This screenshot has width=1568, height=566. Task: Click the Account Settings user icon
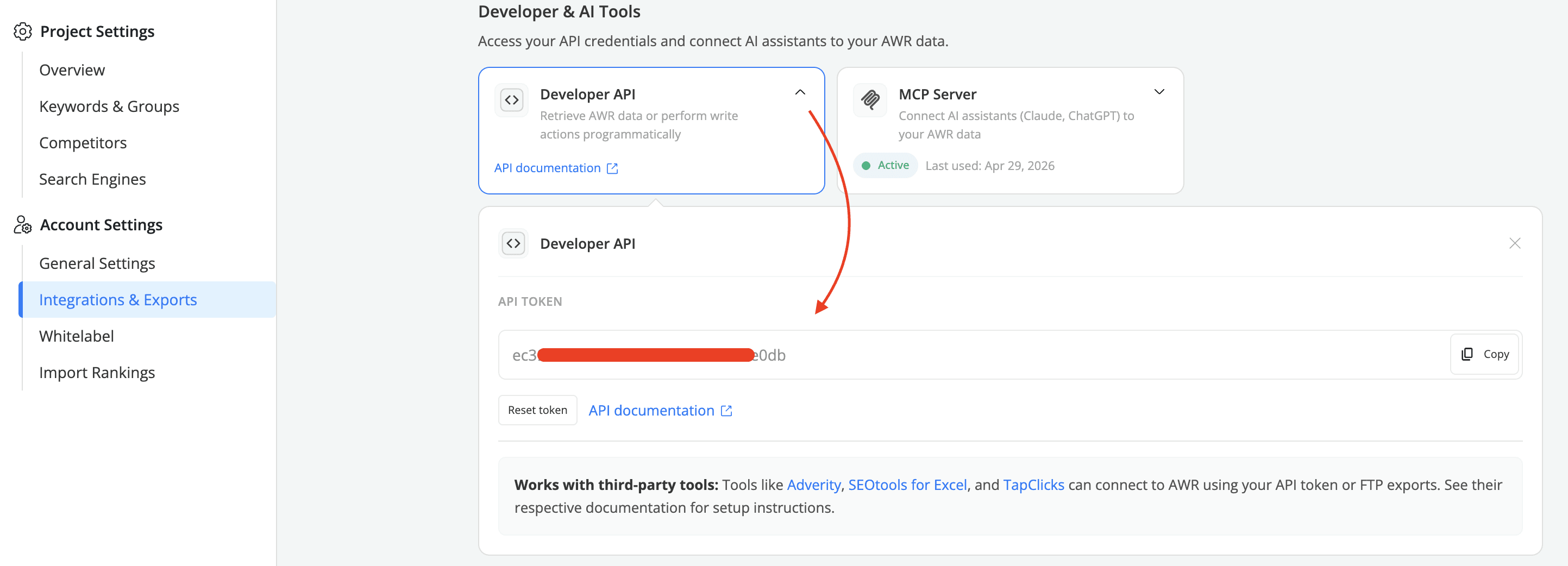coord(22,224)
